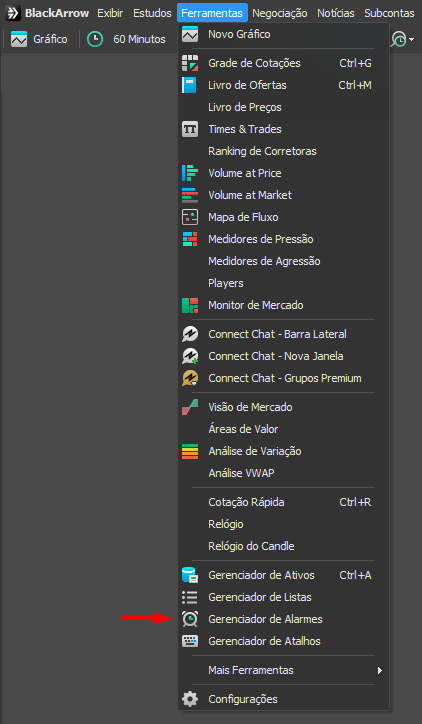Click the Volume at Price icon
The height and width of the screenshot is (724, 422).
pyautogui.click(x=190, y=173)
